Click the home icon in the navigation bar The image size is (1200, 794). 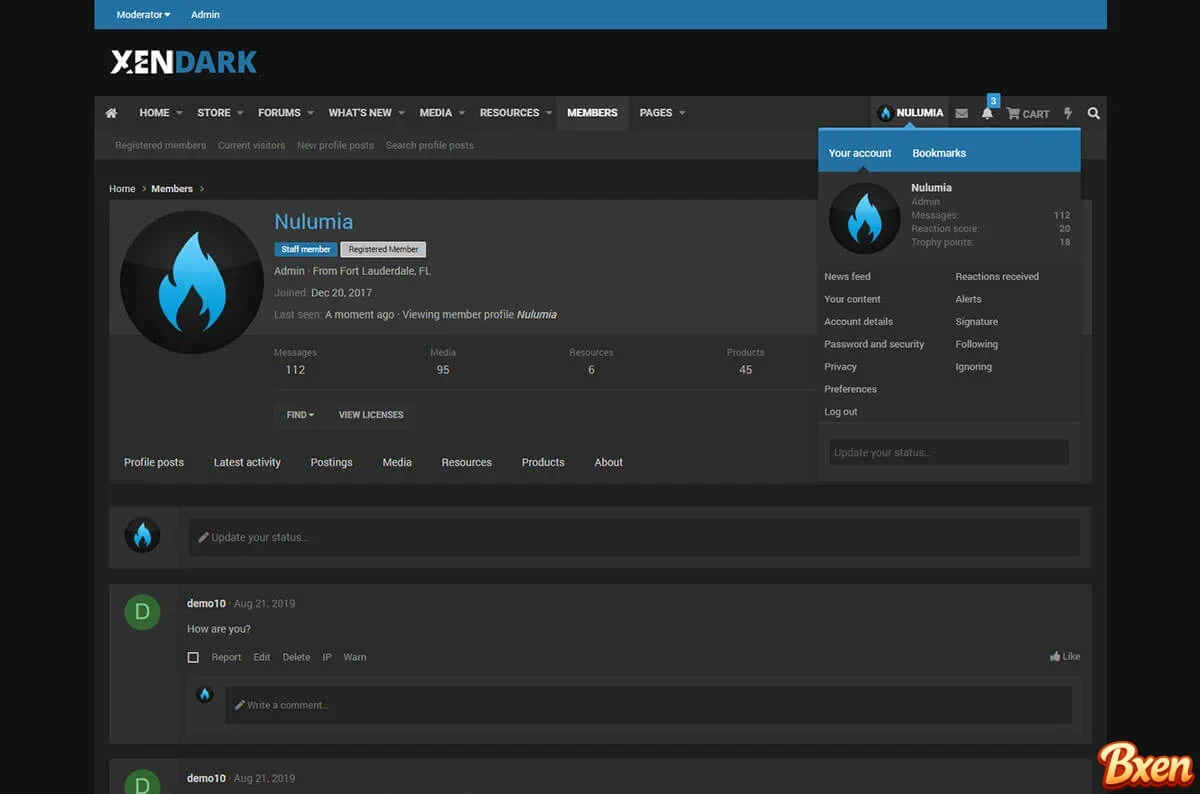pos(111,113)
